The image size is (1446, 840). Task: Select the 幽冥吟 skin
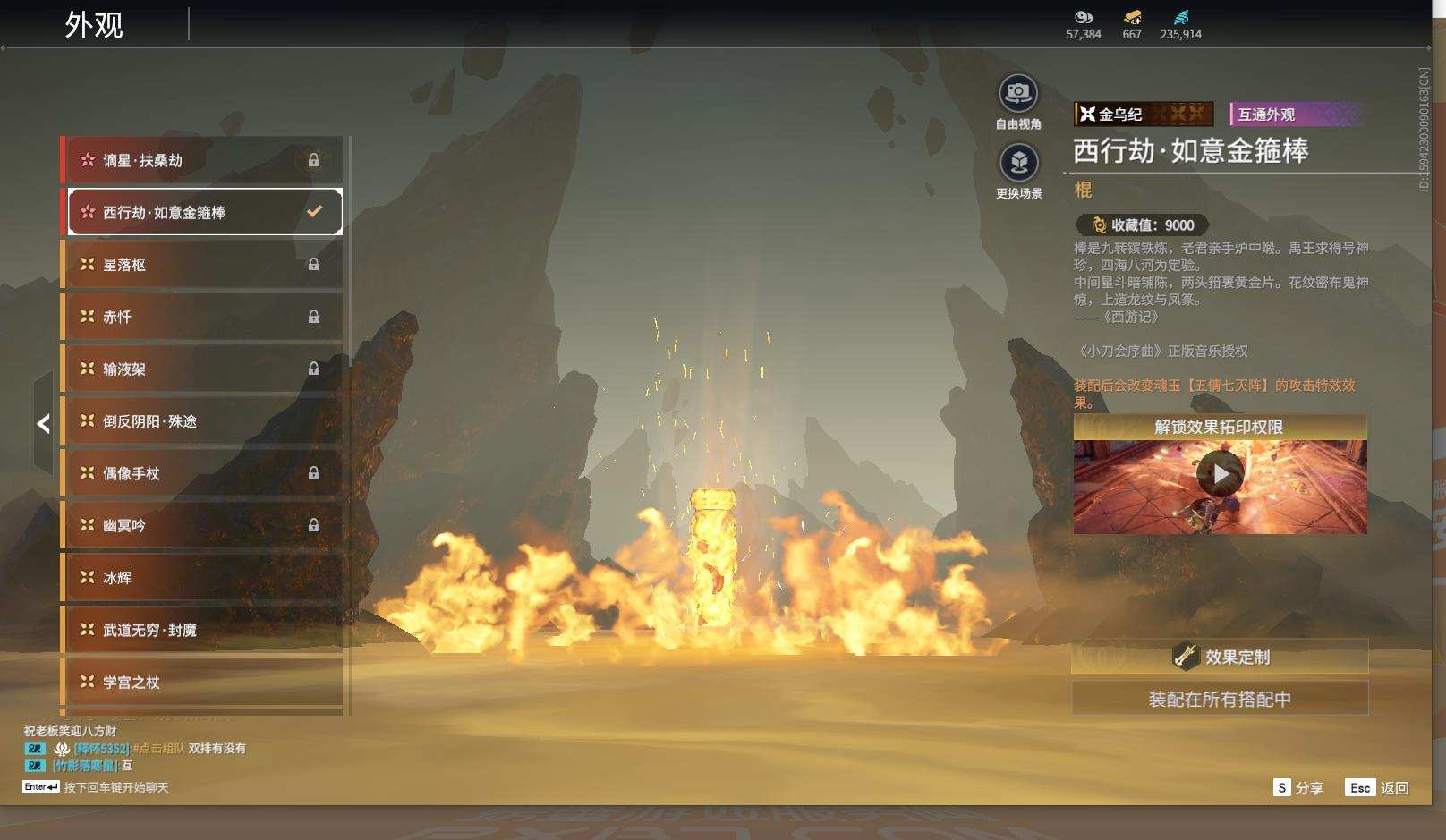click(x=202, y=525)
